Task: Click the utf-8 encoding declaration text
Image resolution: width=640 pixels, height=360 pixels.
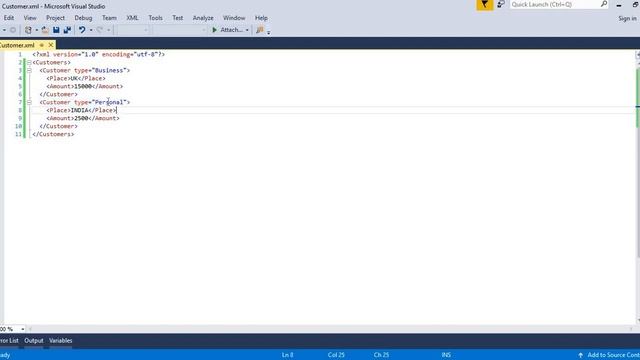Action: (146, 54)
